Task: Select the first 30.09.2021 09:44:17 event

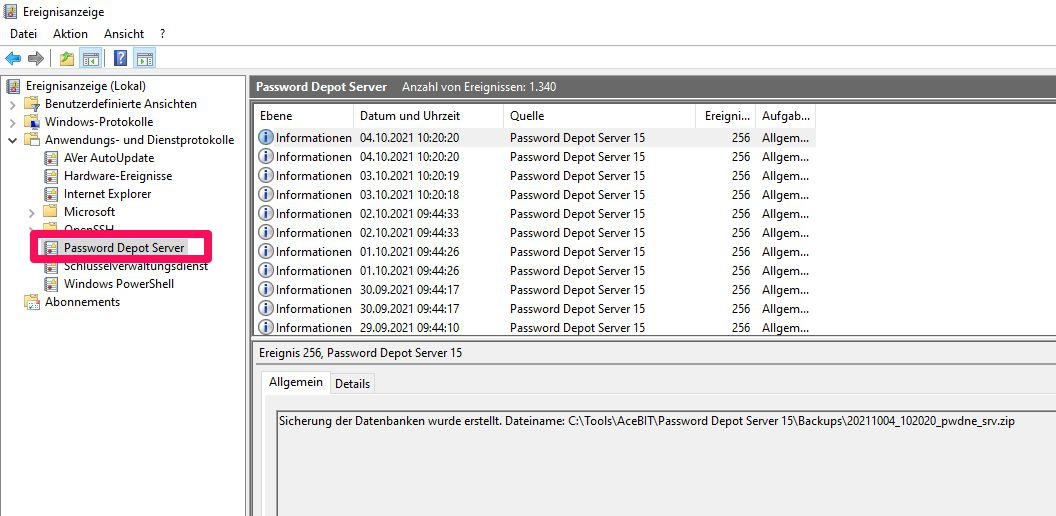Action: click(535, 290)
